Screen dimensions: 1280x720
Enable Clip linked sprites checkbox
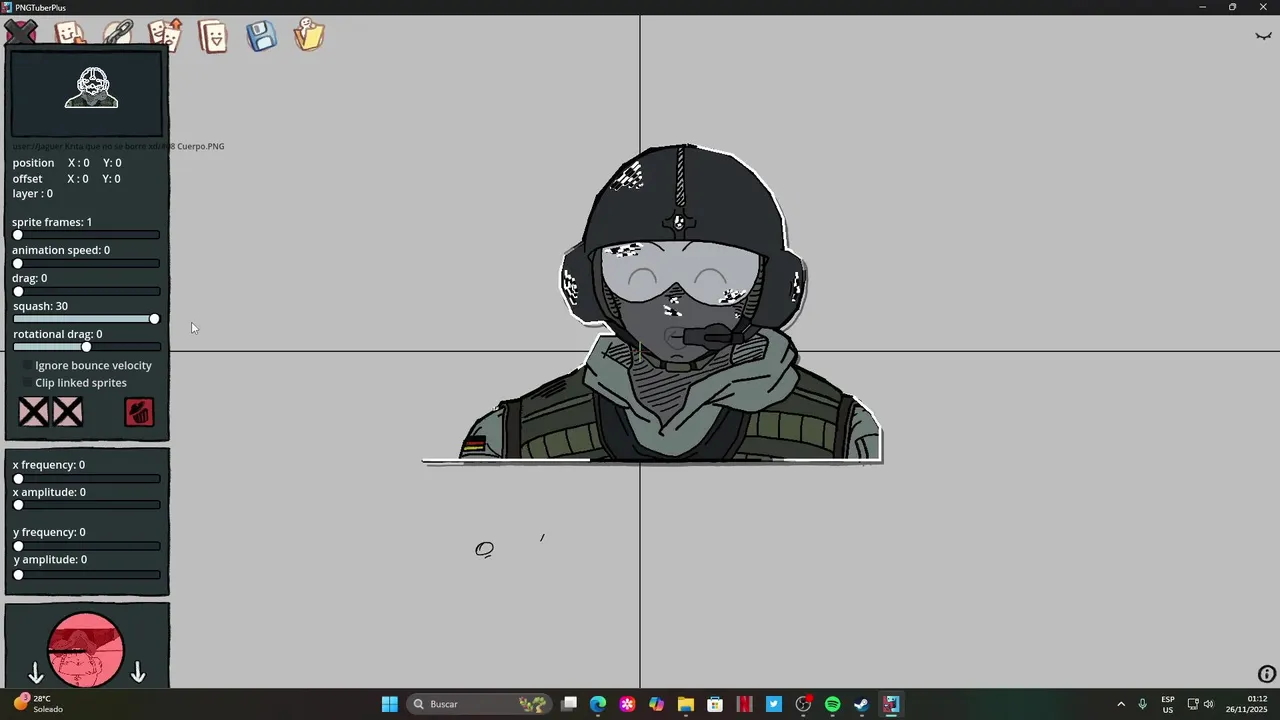click(27, 383)
